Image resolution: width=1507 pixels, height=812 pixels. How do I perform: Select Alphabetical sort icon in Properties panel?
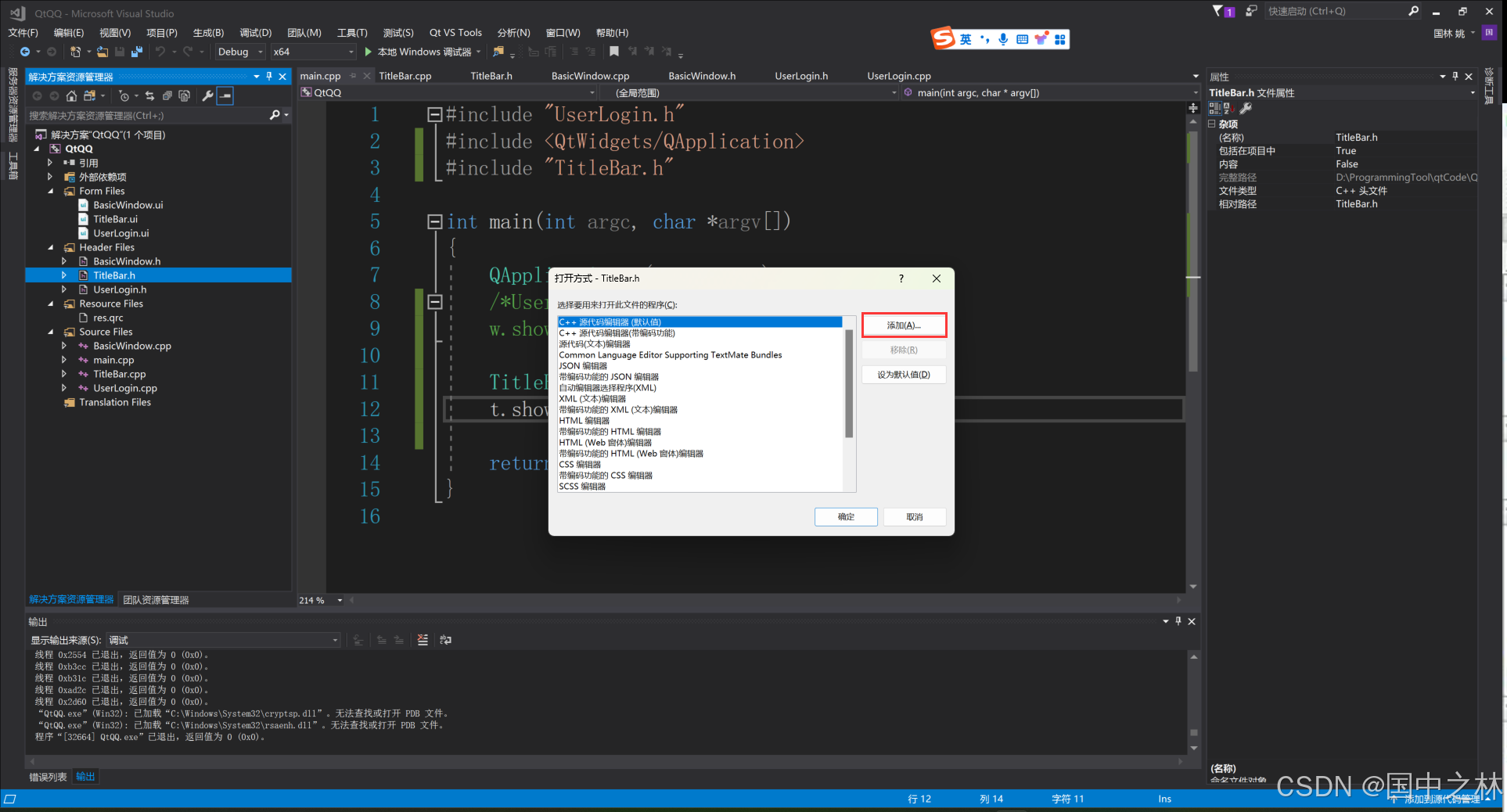1228,109
